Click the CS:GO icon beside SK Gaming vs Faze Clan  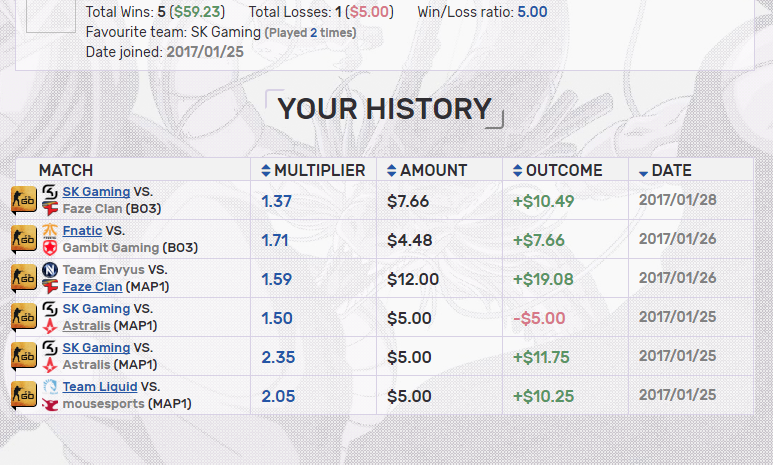(24, 200)
